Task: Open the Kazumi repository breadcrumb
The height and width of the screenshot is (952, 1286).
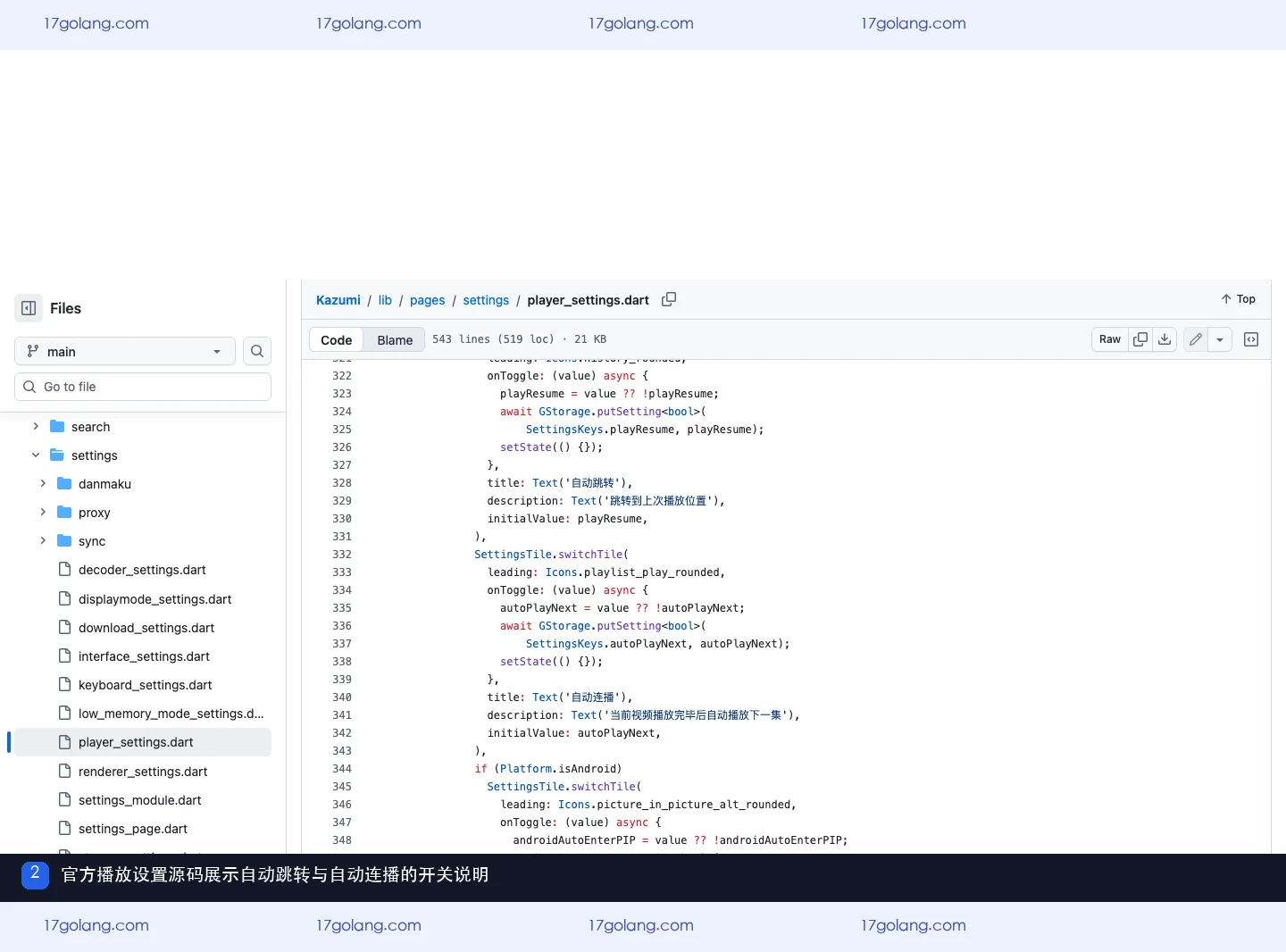Action: 338,300
